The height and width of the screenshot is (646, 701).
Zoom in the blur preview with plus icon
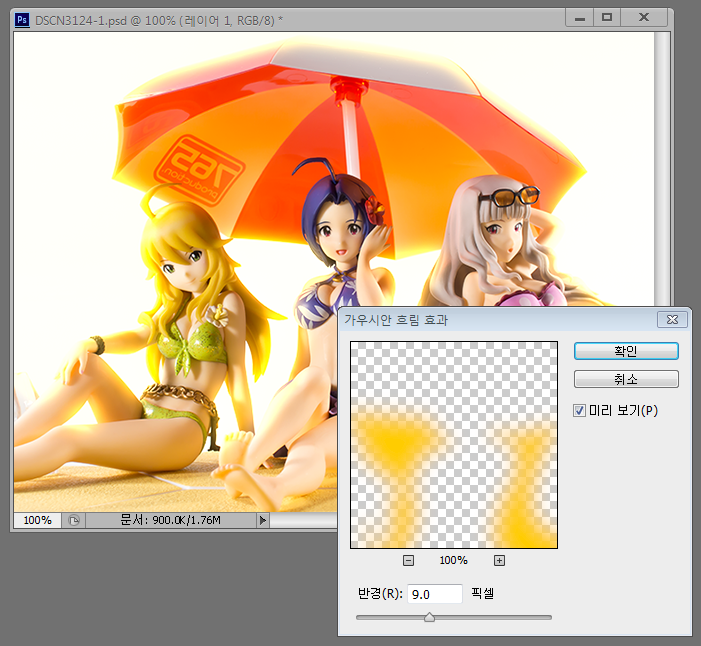tap(499, 560)
